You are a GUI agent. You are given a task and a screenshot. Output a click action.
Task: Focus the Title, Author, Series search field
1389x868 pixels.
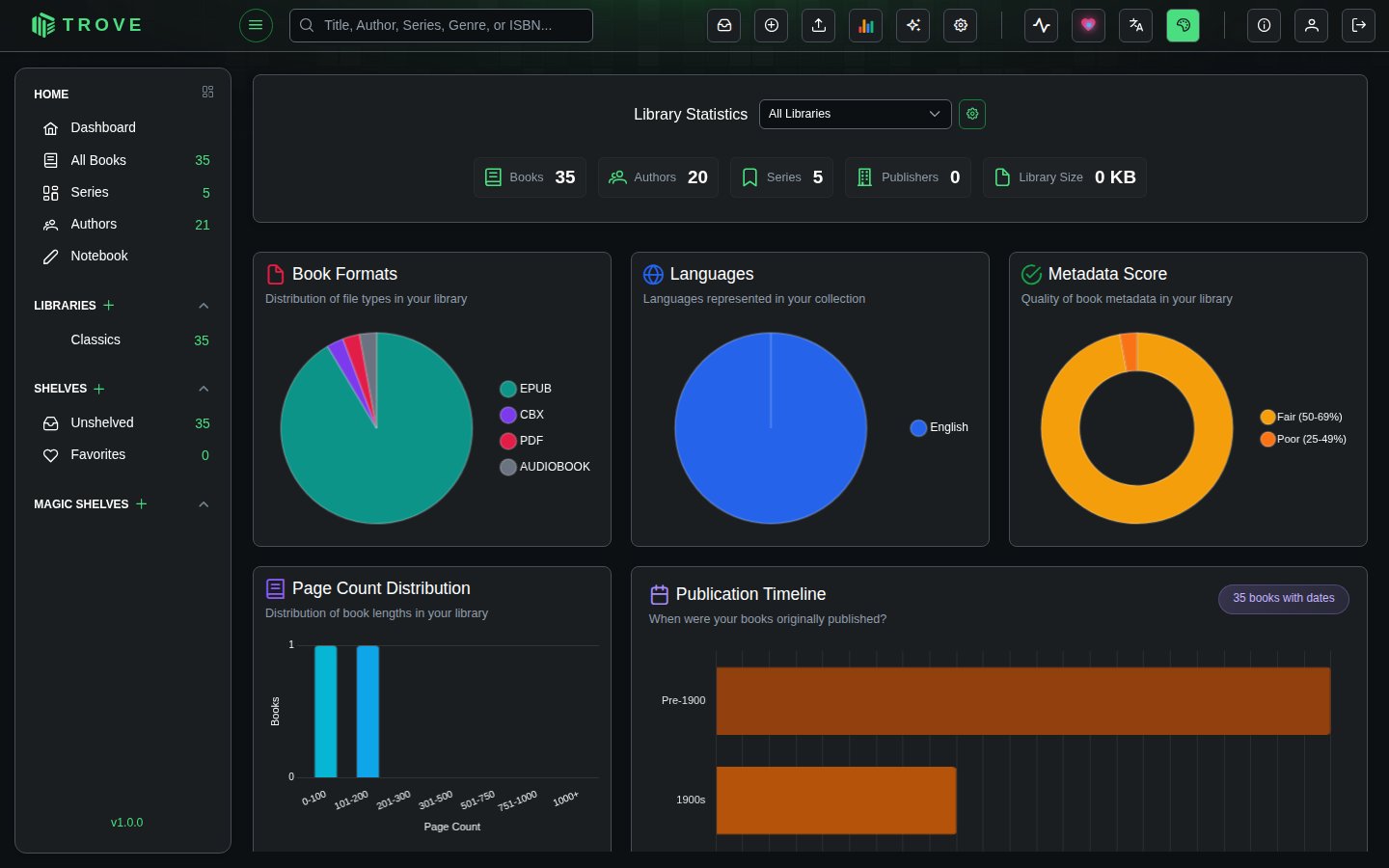pyautogui.click(x=441, y=25)
